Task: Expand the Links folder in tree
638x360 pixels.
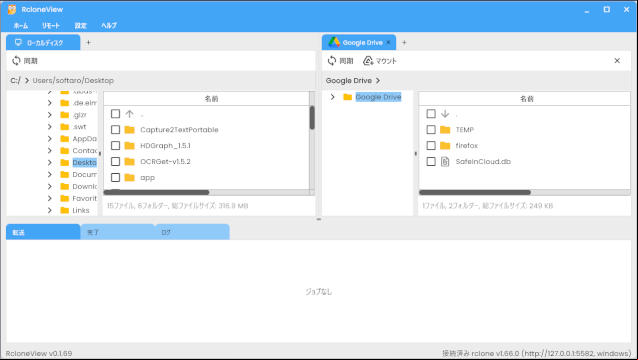Action: [x=50, y=210]
